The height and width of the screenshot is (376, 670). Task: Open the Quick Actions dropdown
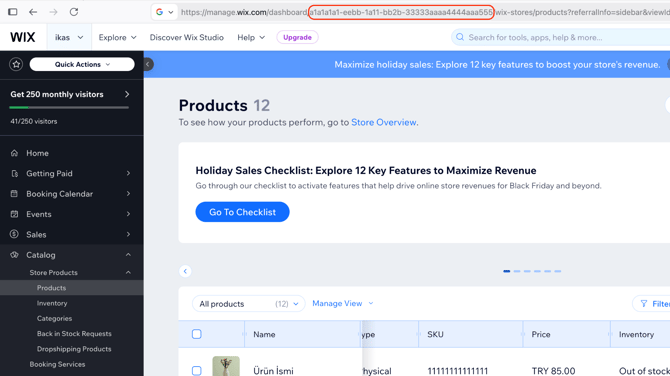[82, 65]
